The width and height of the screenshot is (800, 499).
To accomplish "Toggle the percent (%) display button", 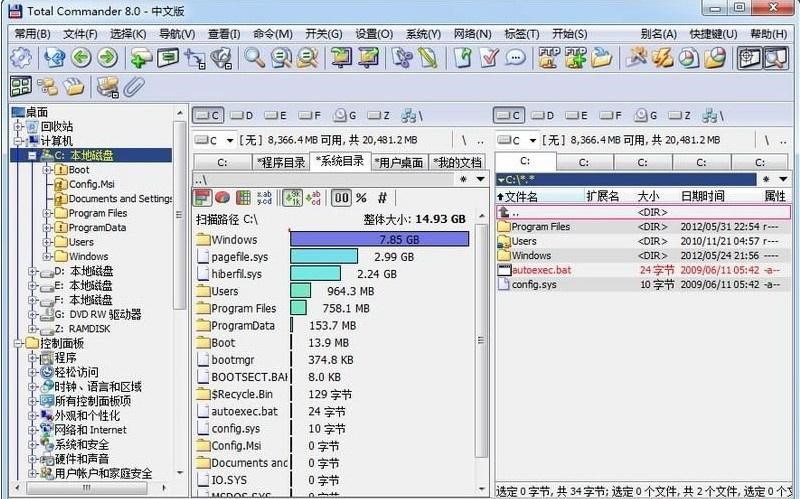I will [x=361, y=197].
